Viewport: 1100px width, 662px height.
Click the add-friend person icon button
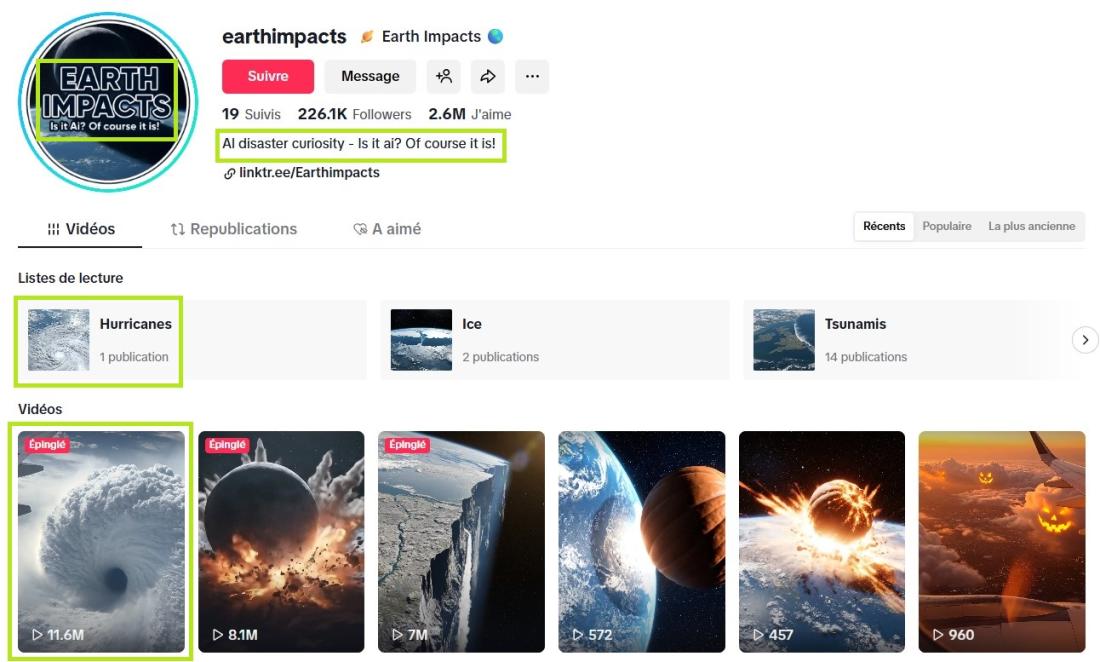click(x=443, y=76)
